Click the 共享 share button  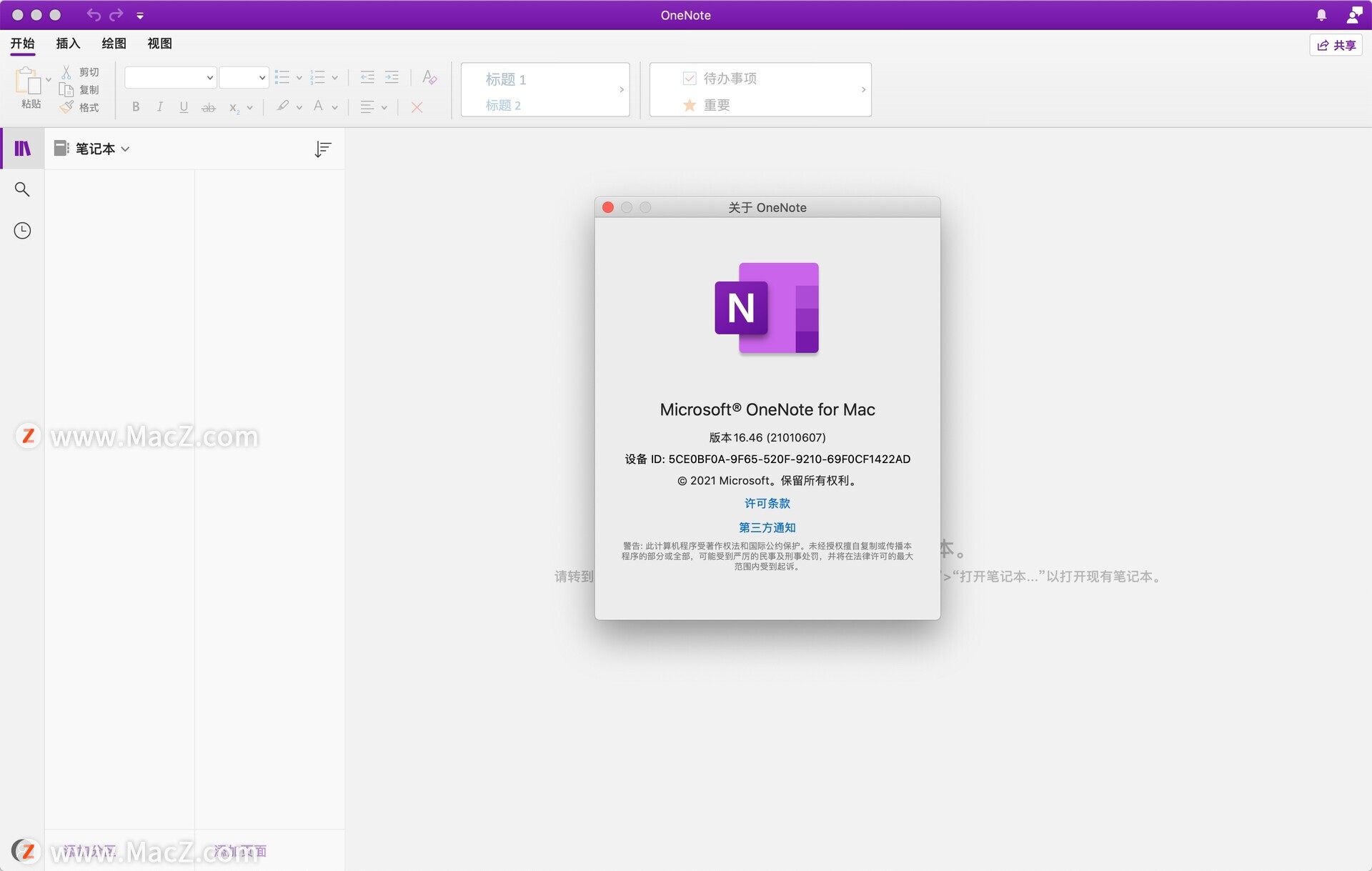(x=1336, y=45)
